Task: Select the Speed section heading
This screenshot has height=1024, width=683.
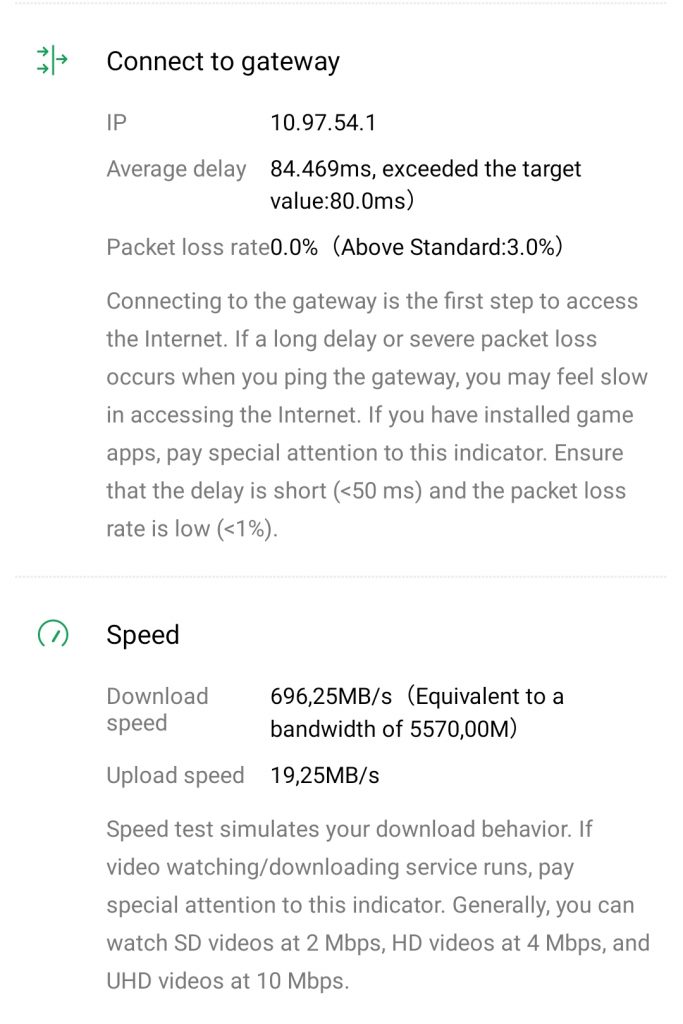Action: point(143,635)
